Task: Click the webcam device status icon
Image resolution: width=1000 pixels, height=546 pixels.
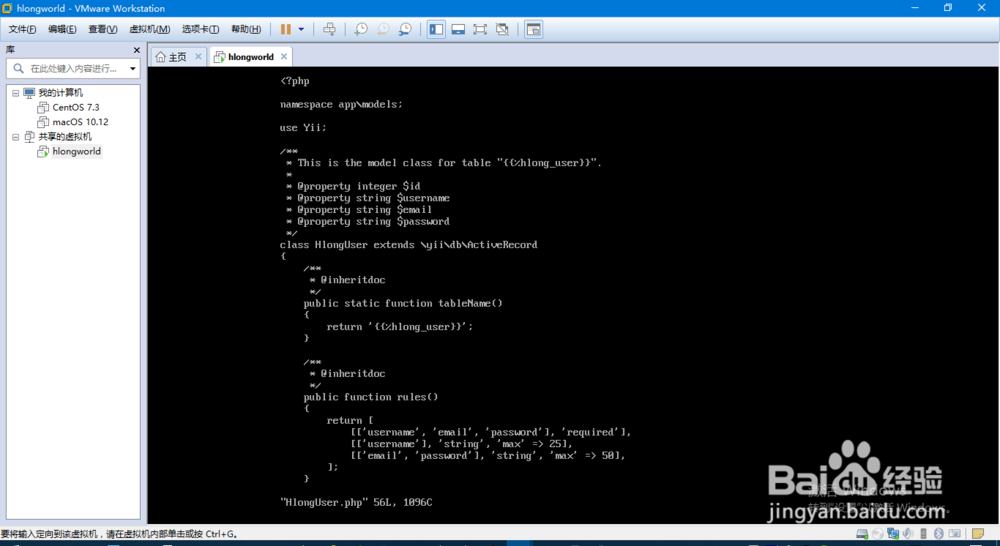Action: click(x=955, y=534)
